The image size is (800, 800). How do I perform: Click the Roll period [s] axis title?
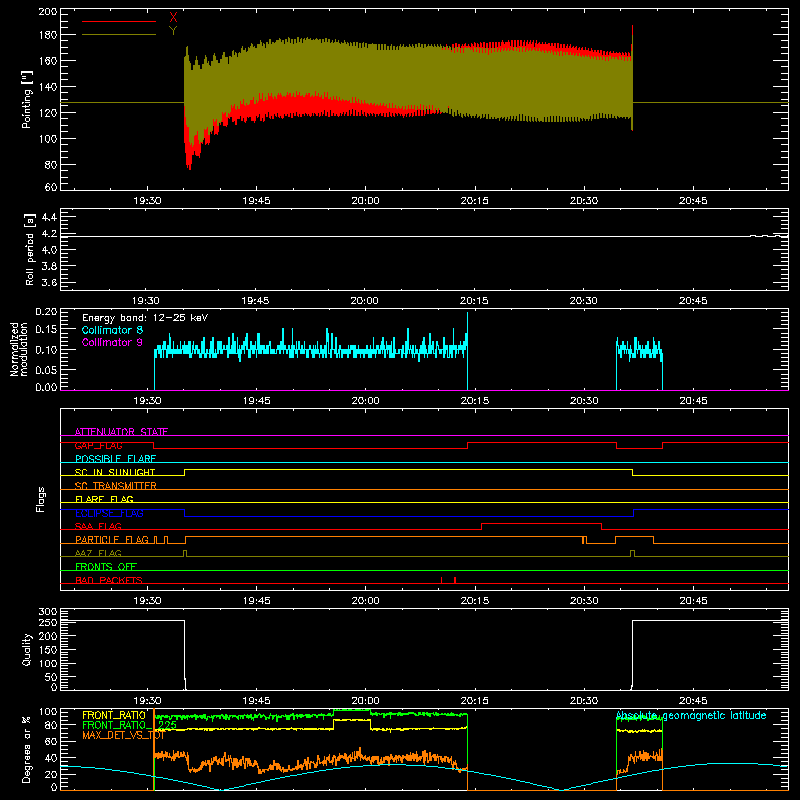click(x=30, y=249)
